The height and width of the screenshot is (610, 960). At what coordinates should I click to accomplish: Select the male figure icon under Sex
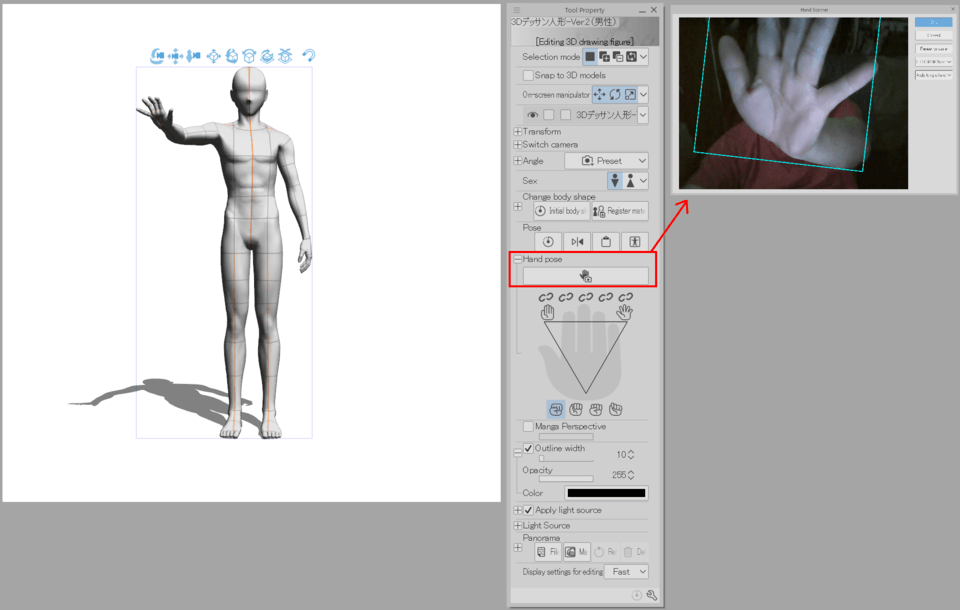pos(615,181)
